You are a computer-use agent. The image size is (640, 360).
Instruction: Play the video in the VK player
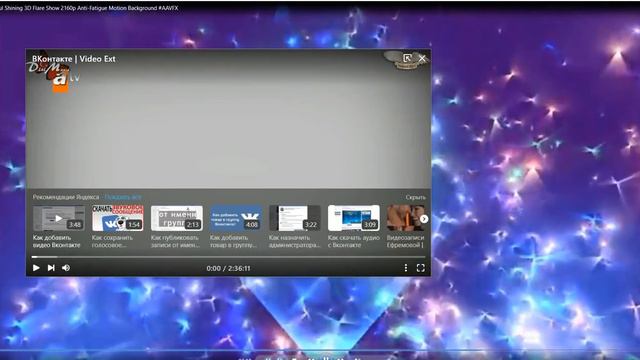36,268
